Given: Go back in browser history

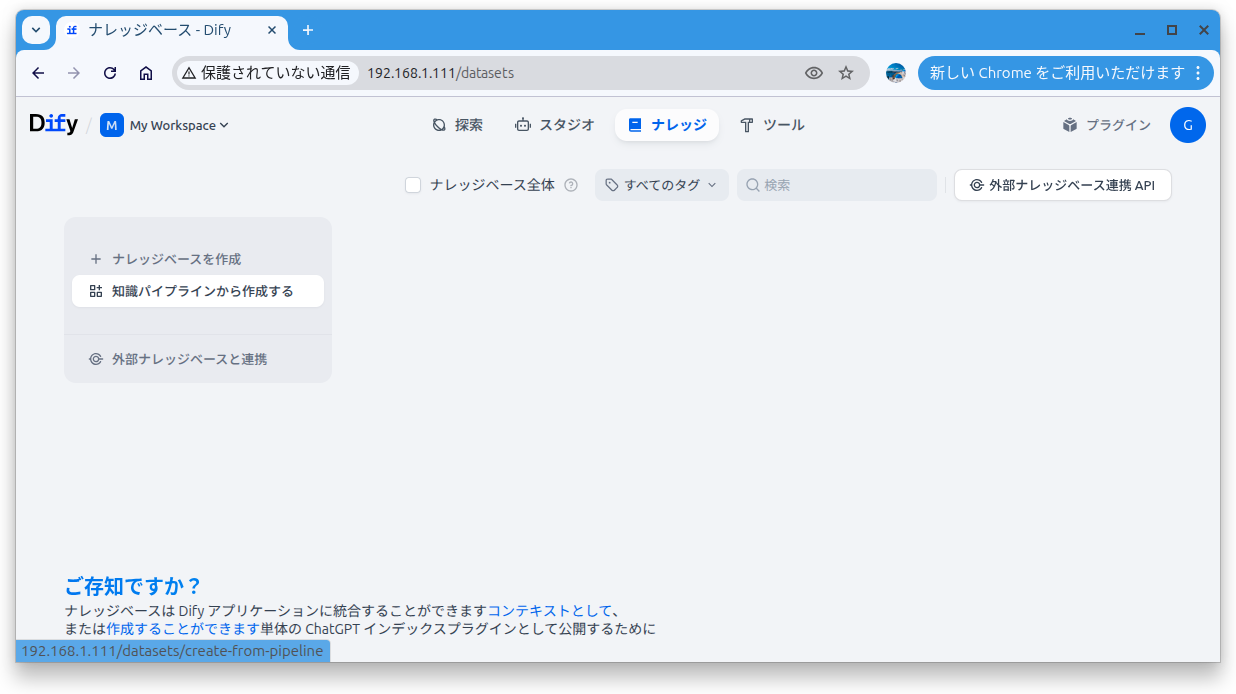Looking at the screenshot, I should pos(38,73).
